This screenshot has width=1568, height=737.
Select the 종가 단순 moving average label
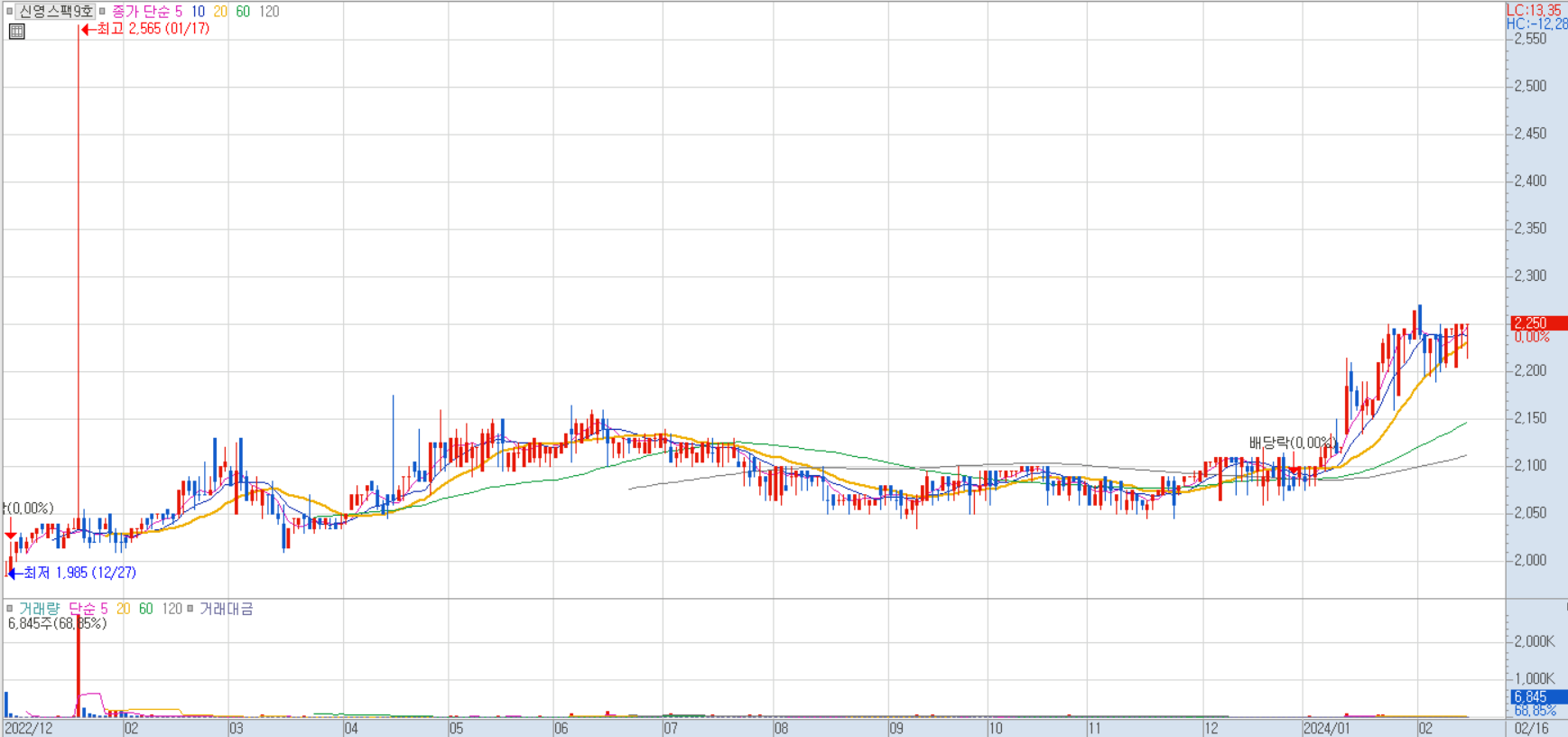click(141, 12)
